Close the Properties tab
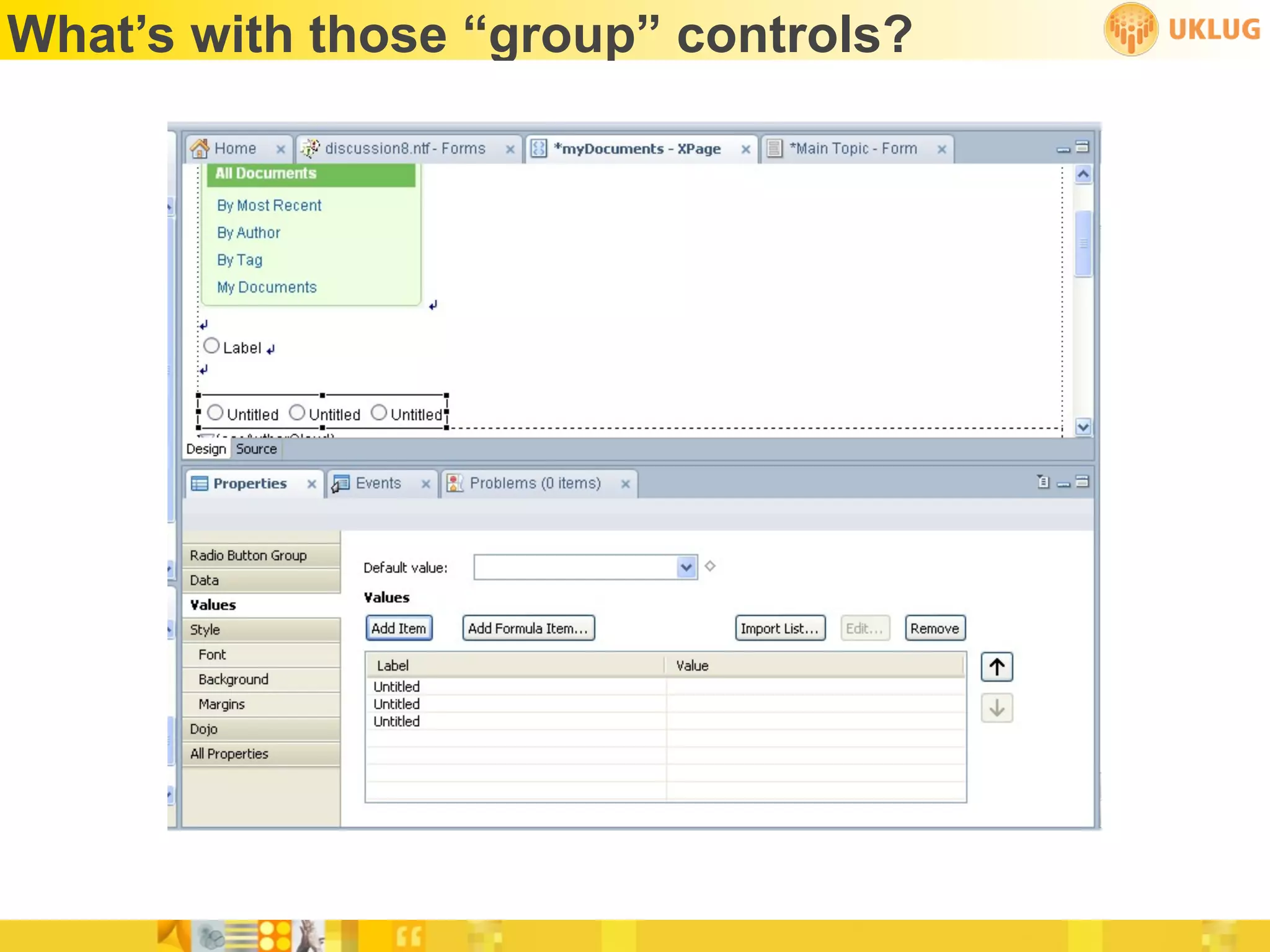Viewport: 1270px width, 952px height. (x=312, y=484)
